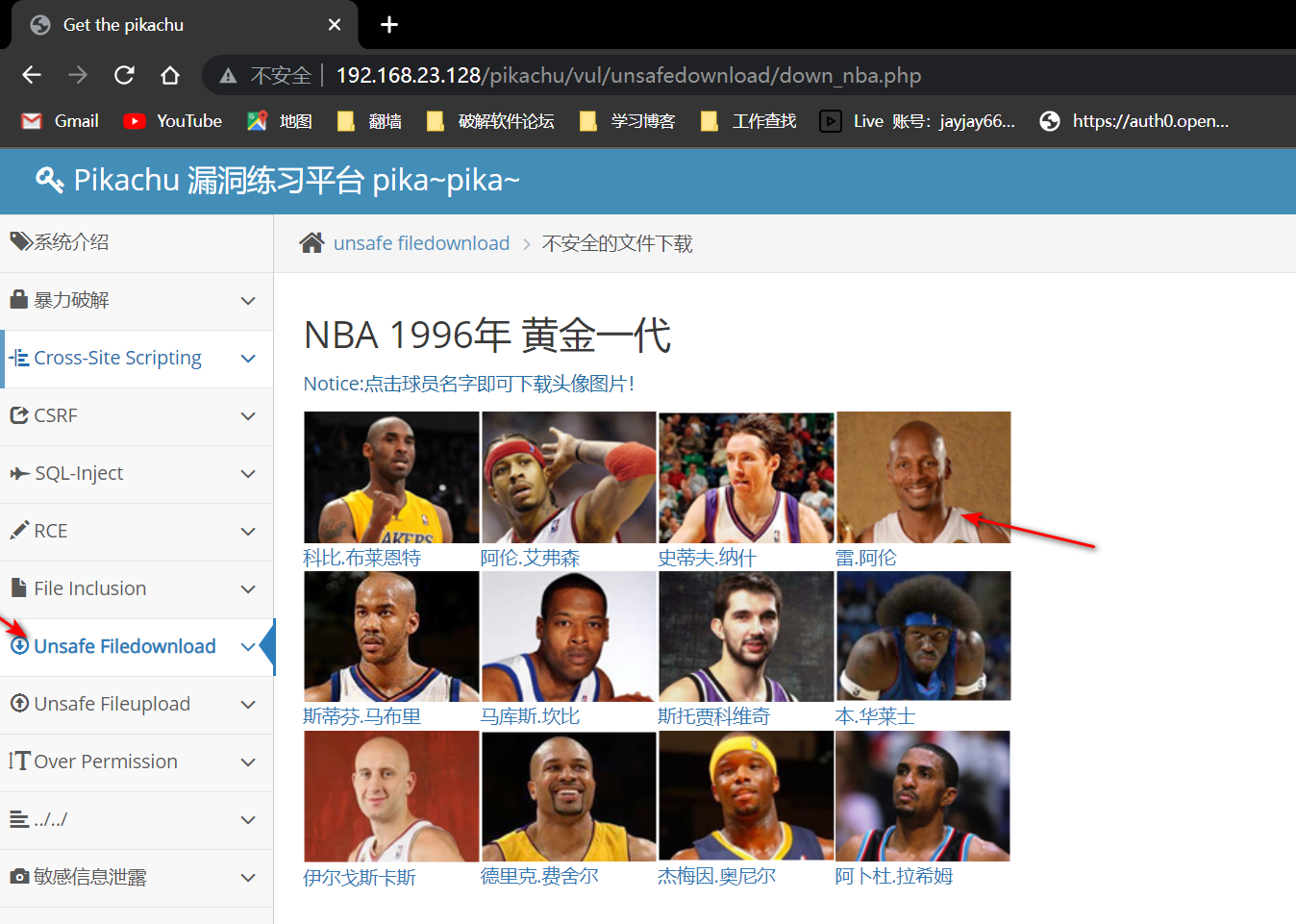The image size is (1296, 924).
Task: Click the 雷.阿伦 player name link
Action: point(865,558)
